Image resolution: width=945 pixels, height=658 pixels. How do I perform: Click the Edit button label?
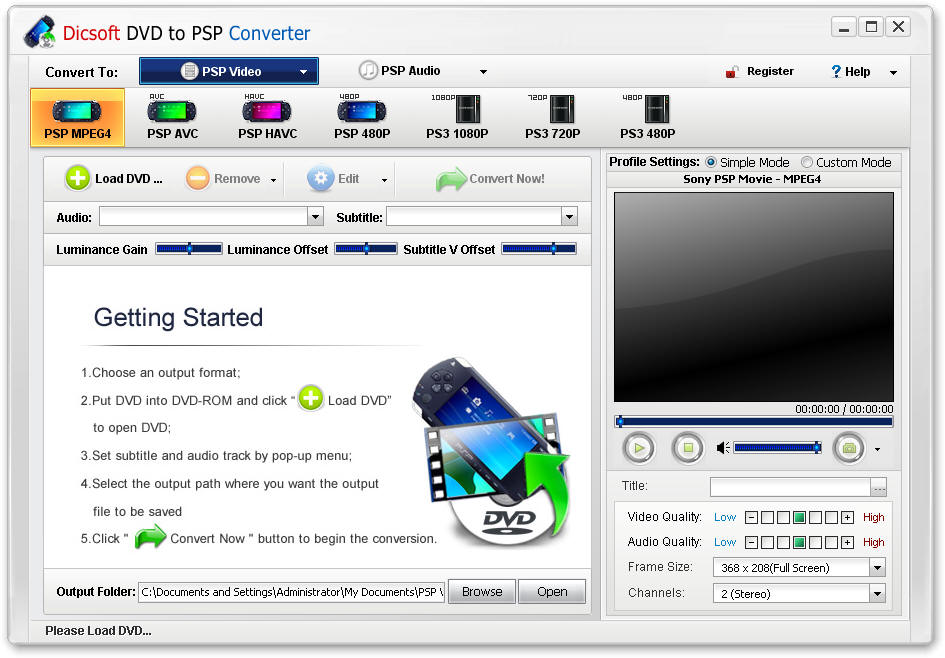coord(348,178)
